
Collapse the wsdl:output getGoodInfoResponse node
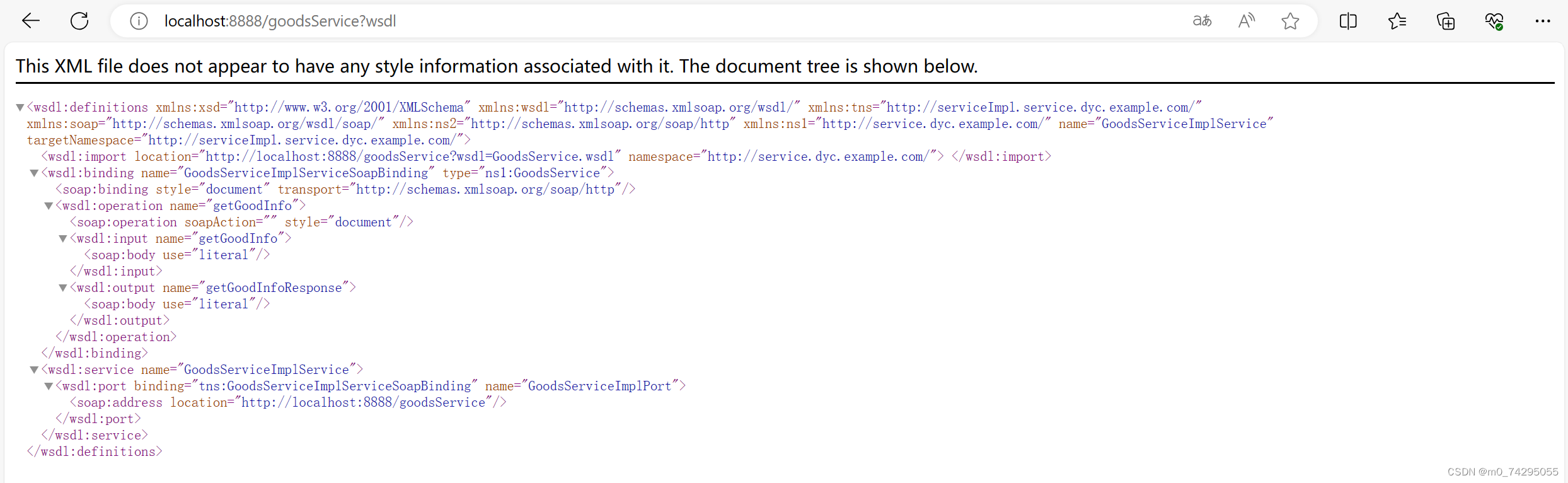click(x=63, y=288)
